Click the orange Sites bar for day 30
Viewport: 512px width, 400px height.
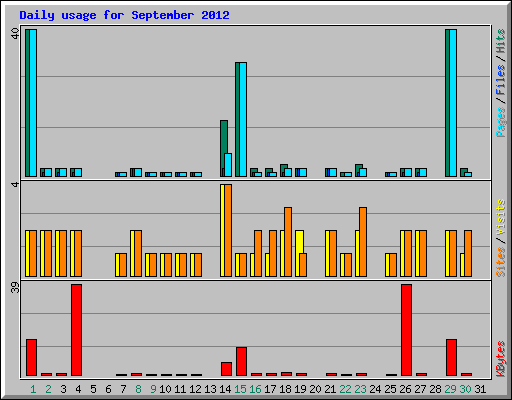click(468, 253)
